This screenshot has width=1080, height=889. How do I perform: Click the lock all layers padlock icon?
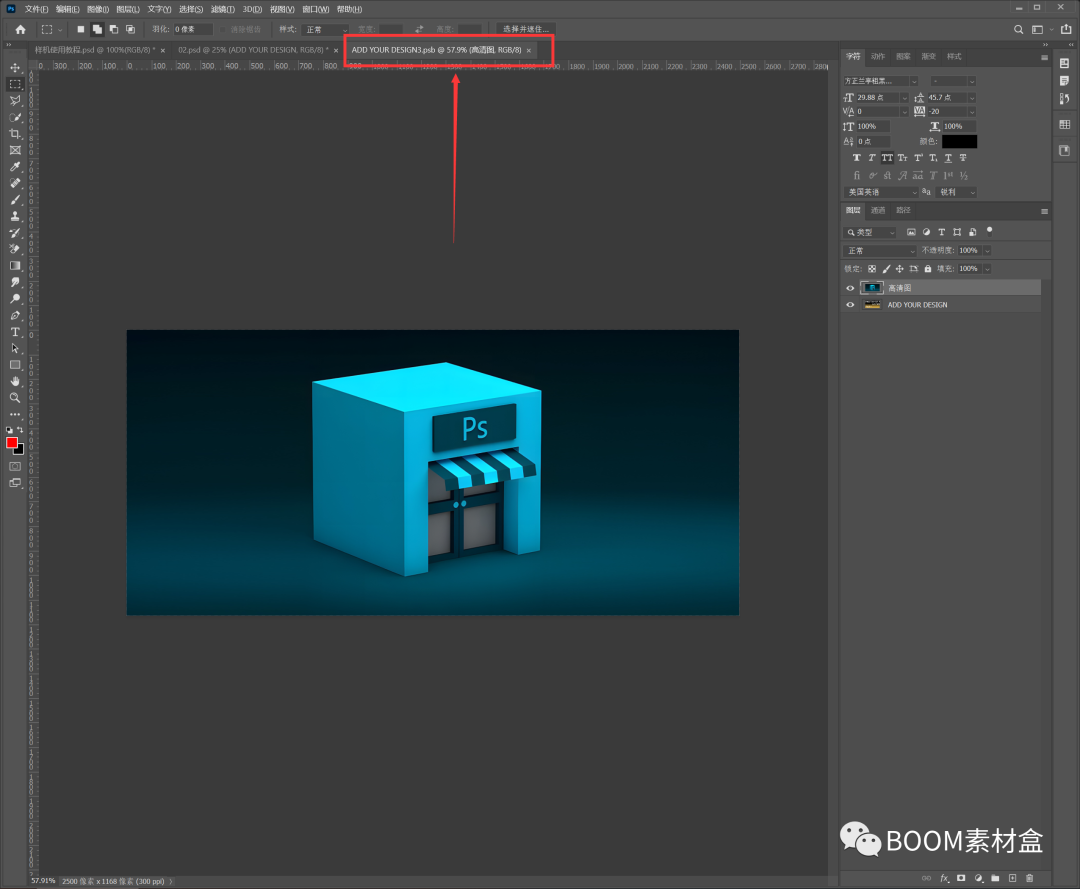tap(928, 269)
